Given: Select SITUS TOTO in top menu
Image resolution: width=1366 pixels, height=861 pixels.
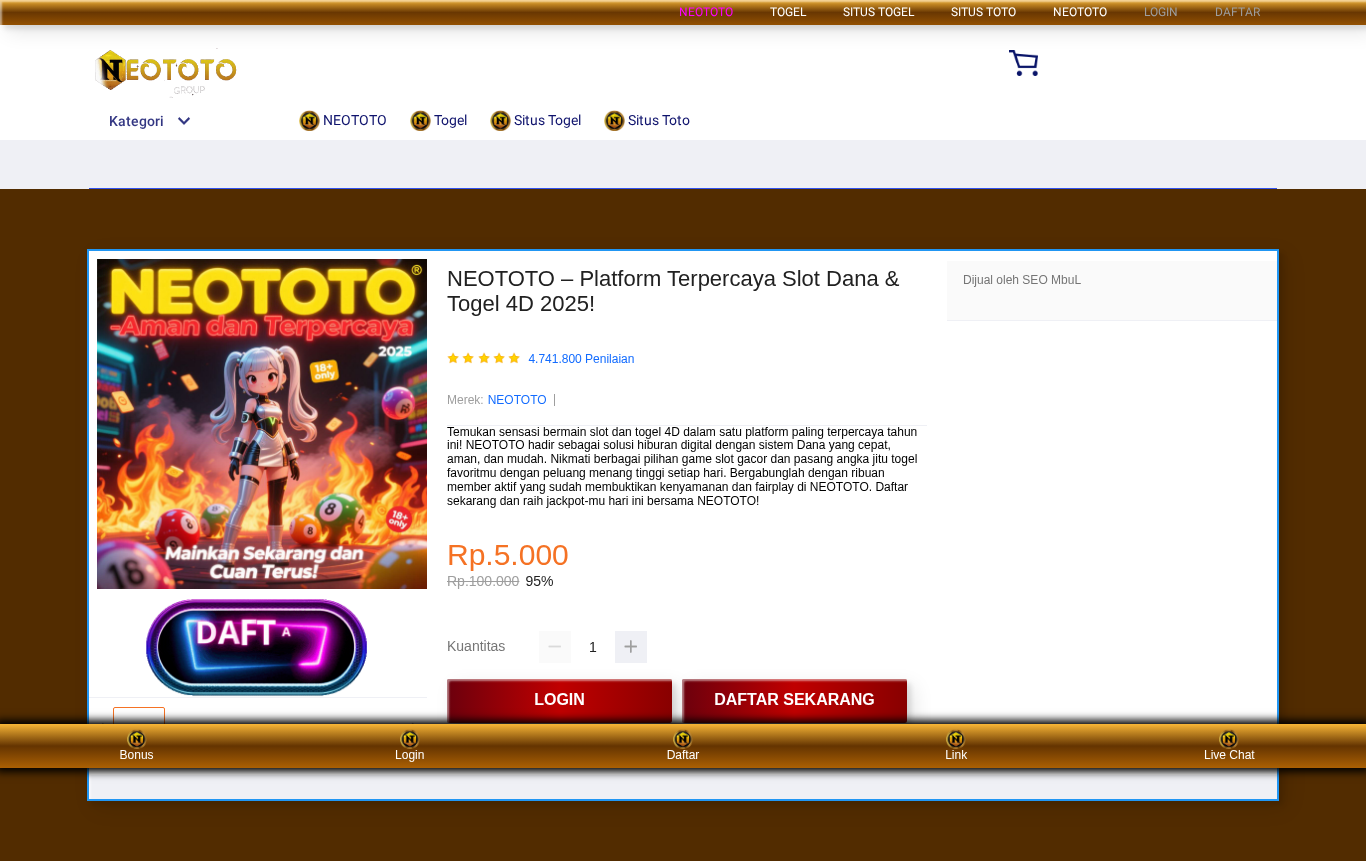Looking at the screenshot, I should 983,12.
